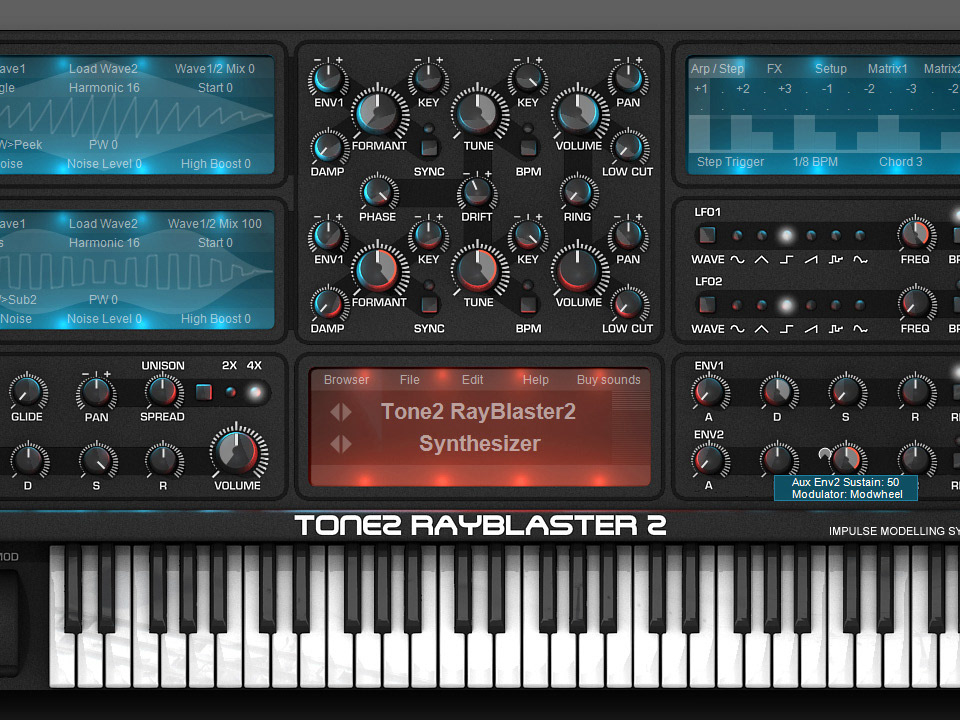Toggle the square button in the LFO1 row

click(707, 234)
